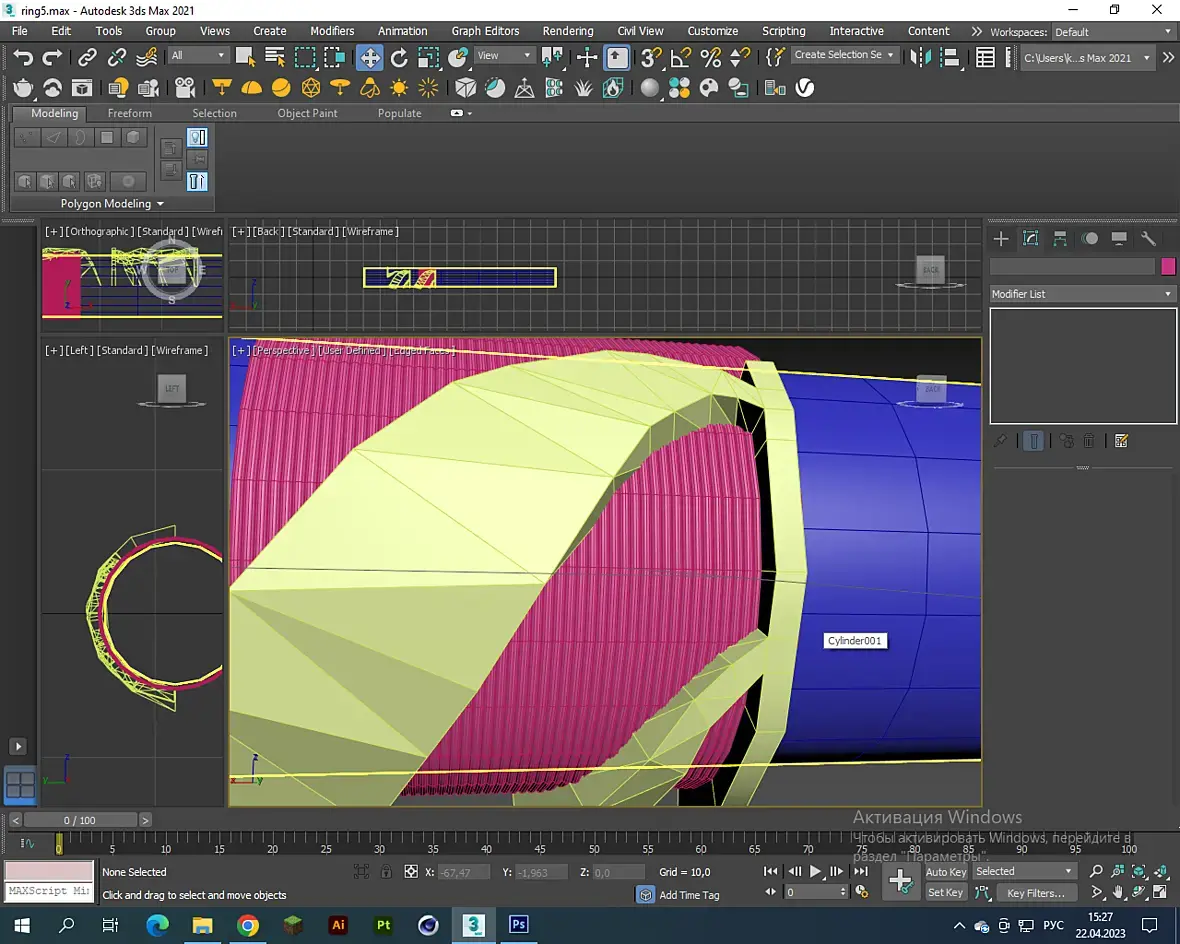Image resolution: width=1180 pixels, height=944 pixels.
Task: Click the Teapot render setup icon
Action: [23, 88]
